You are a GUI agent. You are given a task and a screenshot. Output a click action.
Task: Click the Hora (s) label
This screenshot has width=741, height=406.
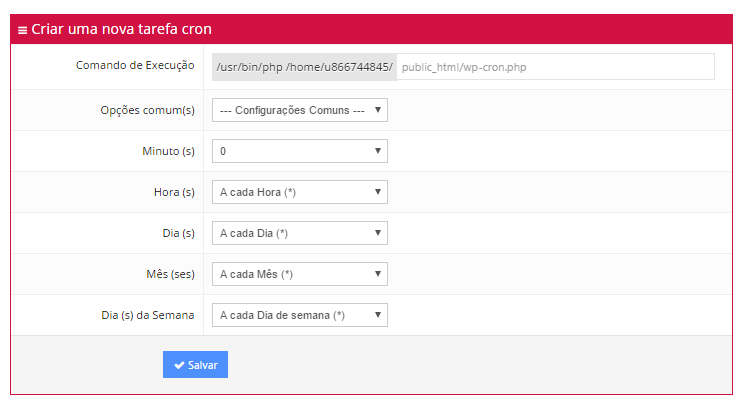point(174,192)
